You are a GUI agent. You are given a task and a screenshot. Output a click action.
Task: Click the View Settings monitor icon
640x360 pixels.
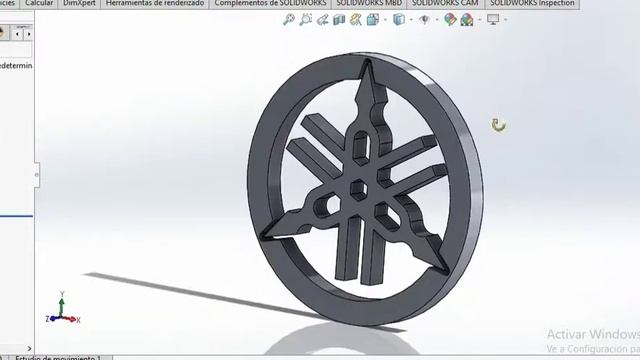(x=493, y=19)
